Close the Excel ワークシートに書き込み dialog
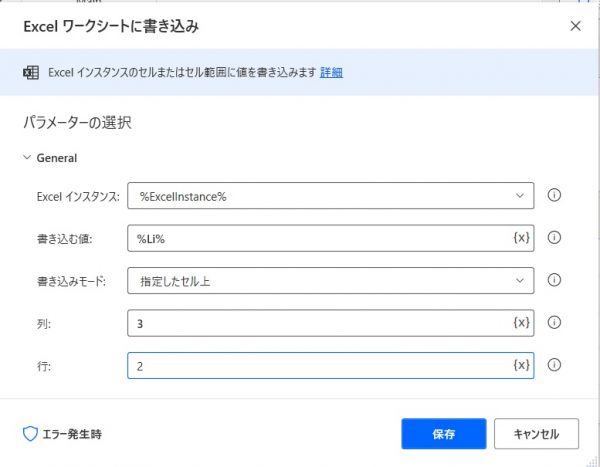 click(575, 26)
